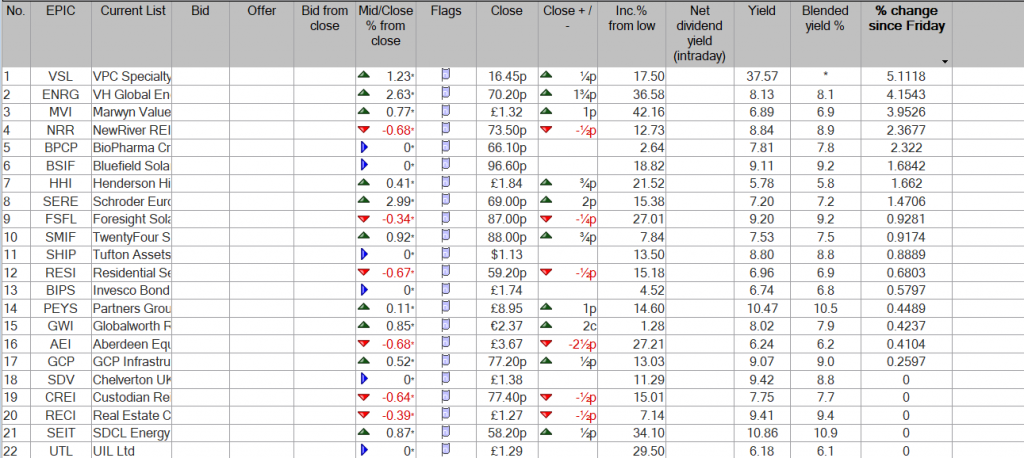
Task: Click the flag icon in the SEIT row
Action: [x=446, y=431]
